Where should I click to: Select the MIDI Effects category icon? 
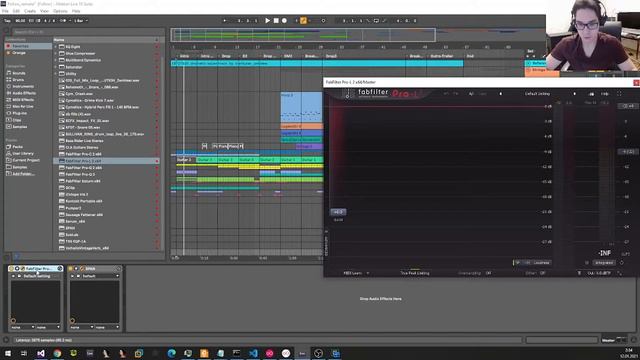tap(9, 100)
